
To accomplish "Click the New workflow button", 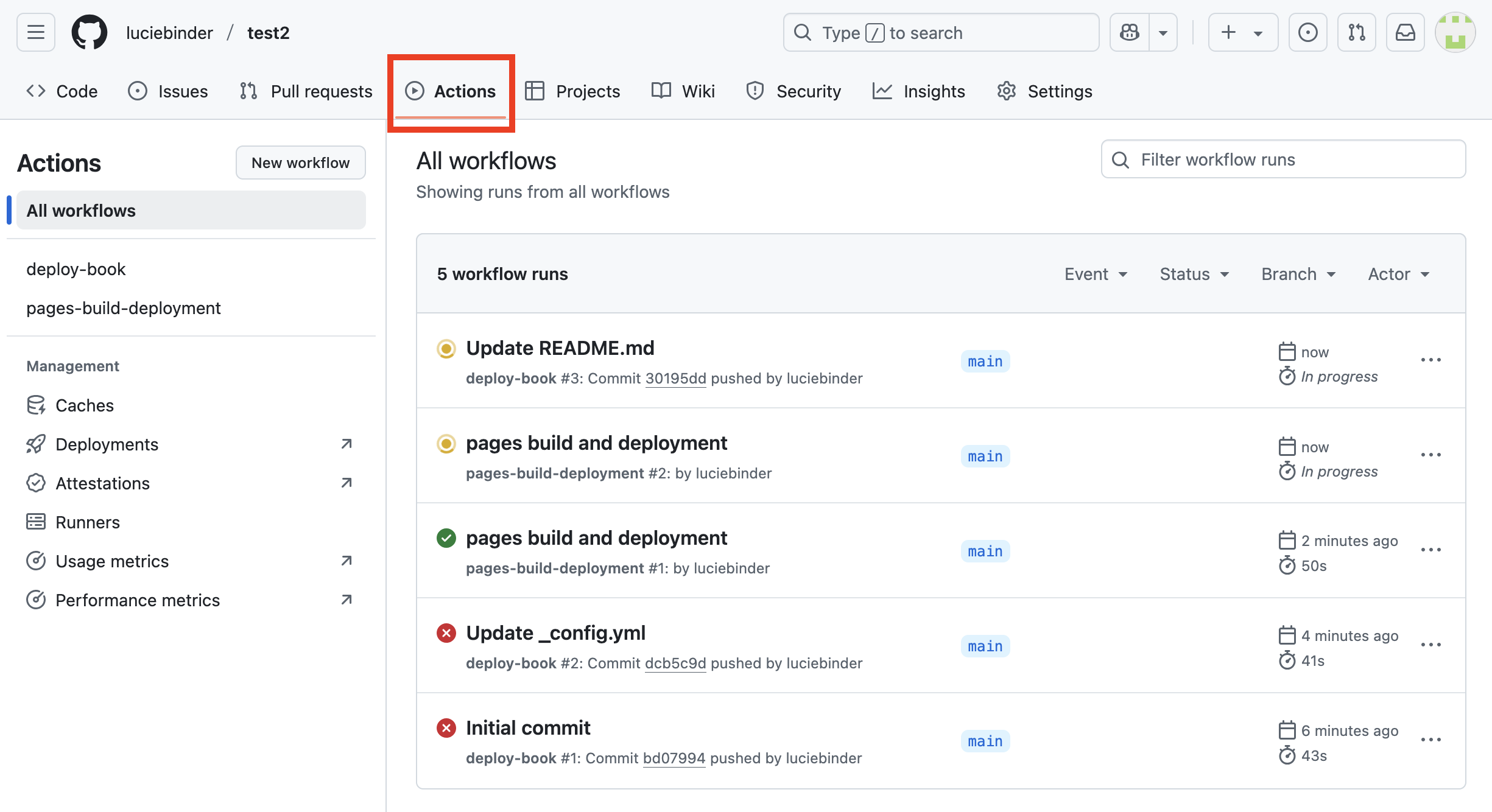I will click(300, 162).
